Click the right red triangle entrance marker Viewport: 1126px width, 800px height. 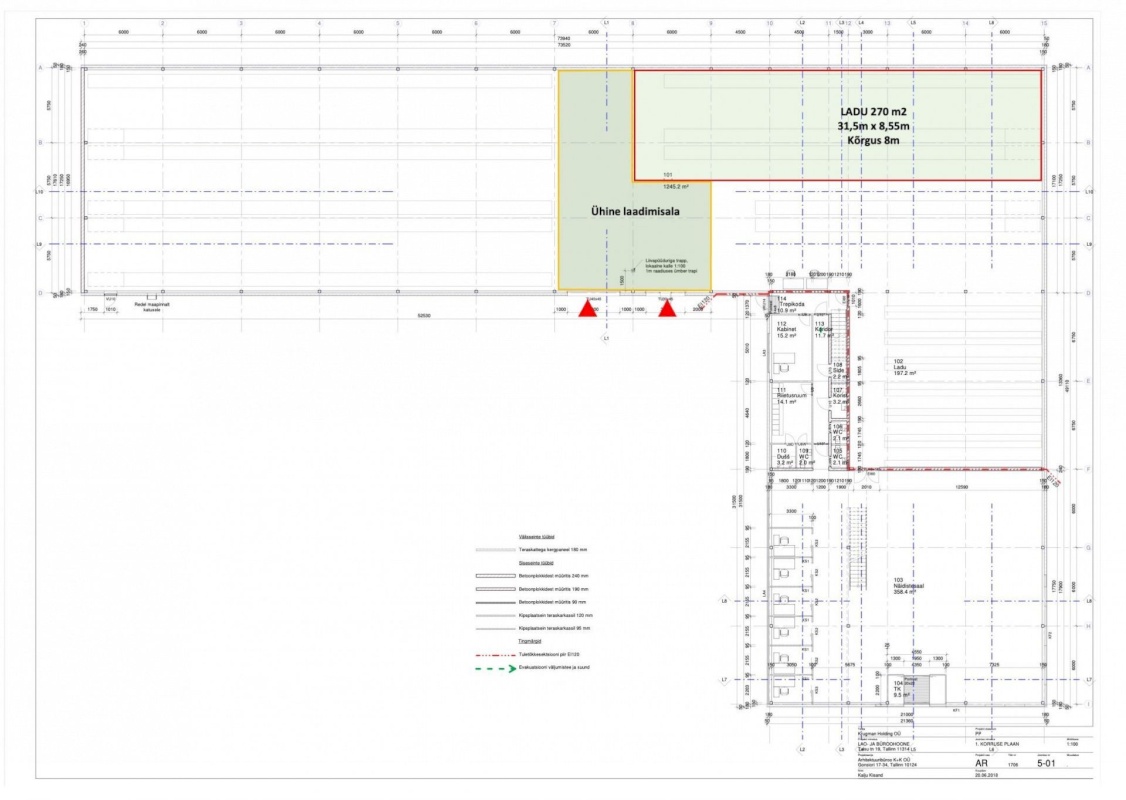click(x=667, y=309)
